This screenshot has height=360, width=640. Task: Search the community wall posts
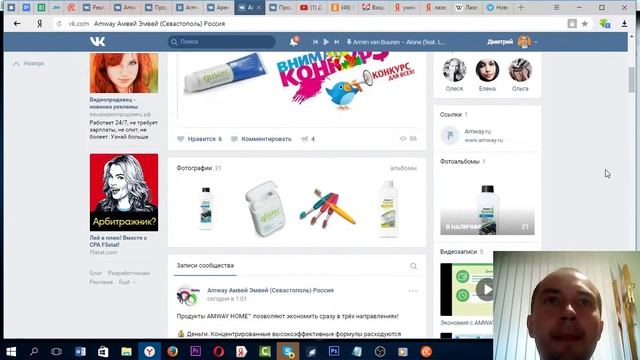coord(413,266)
